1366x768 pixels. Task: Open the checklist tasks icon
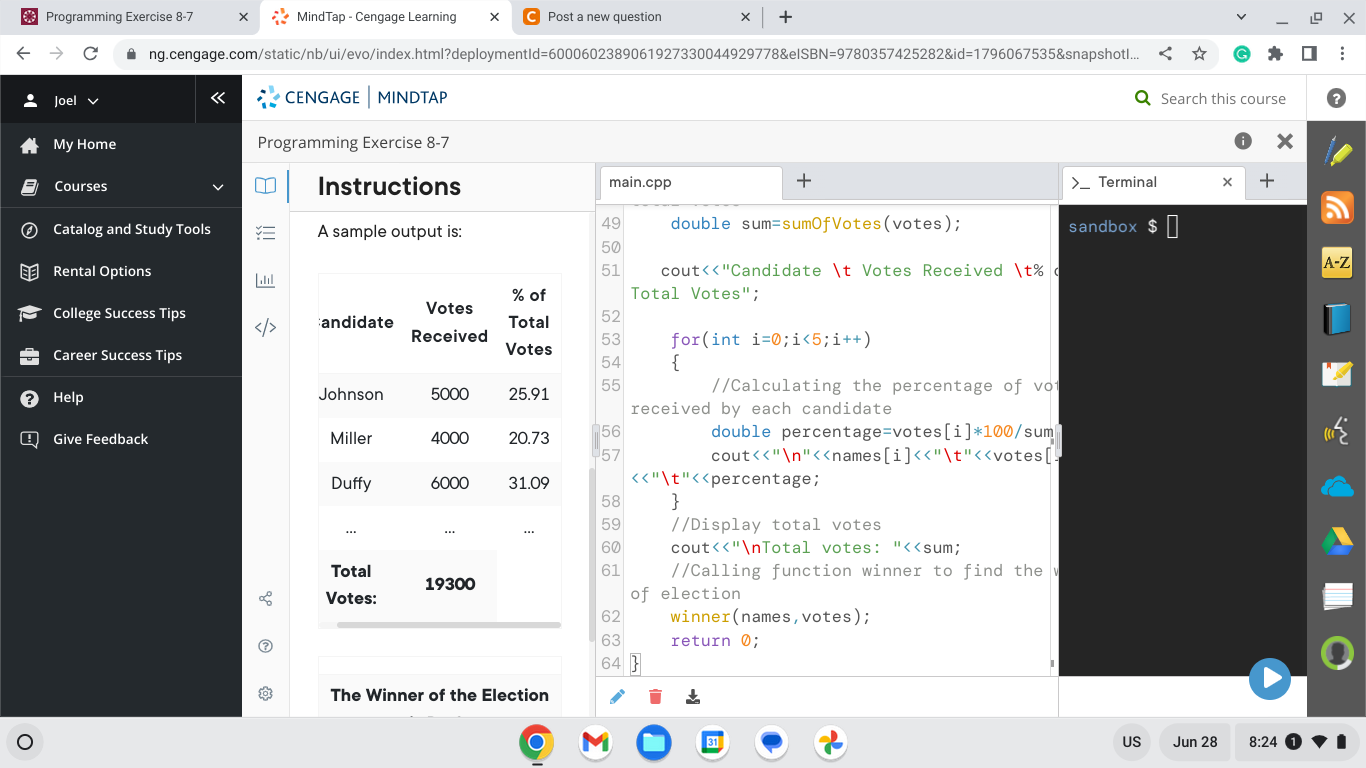click(x=265, y=233)
